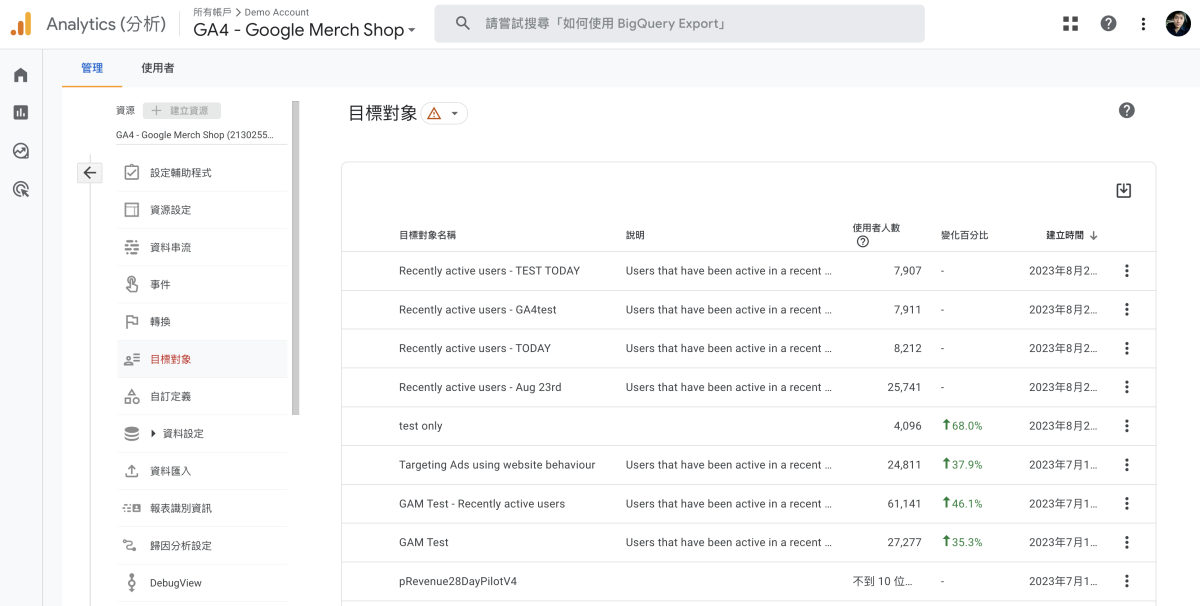Click the Google Analytics logo
This screenshot has width=1200, height=606.
[21, 24]
